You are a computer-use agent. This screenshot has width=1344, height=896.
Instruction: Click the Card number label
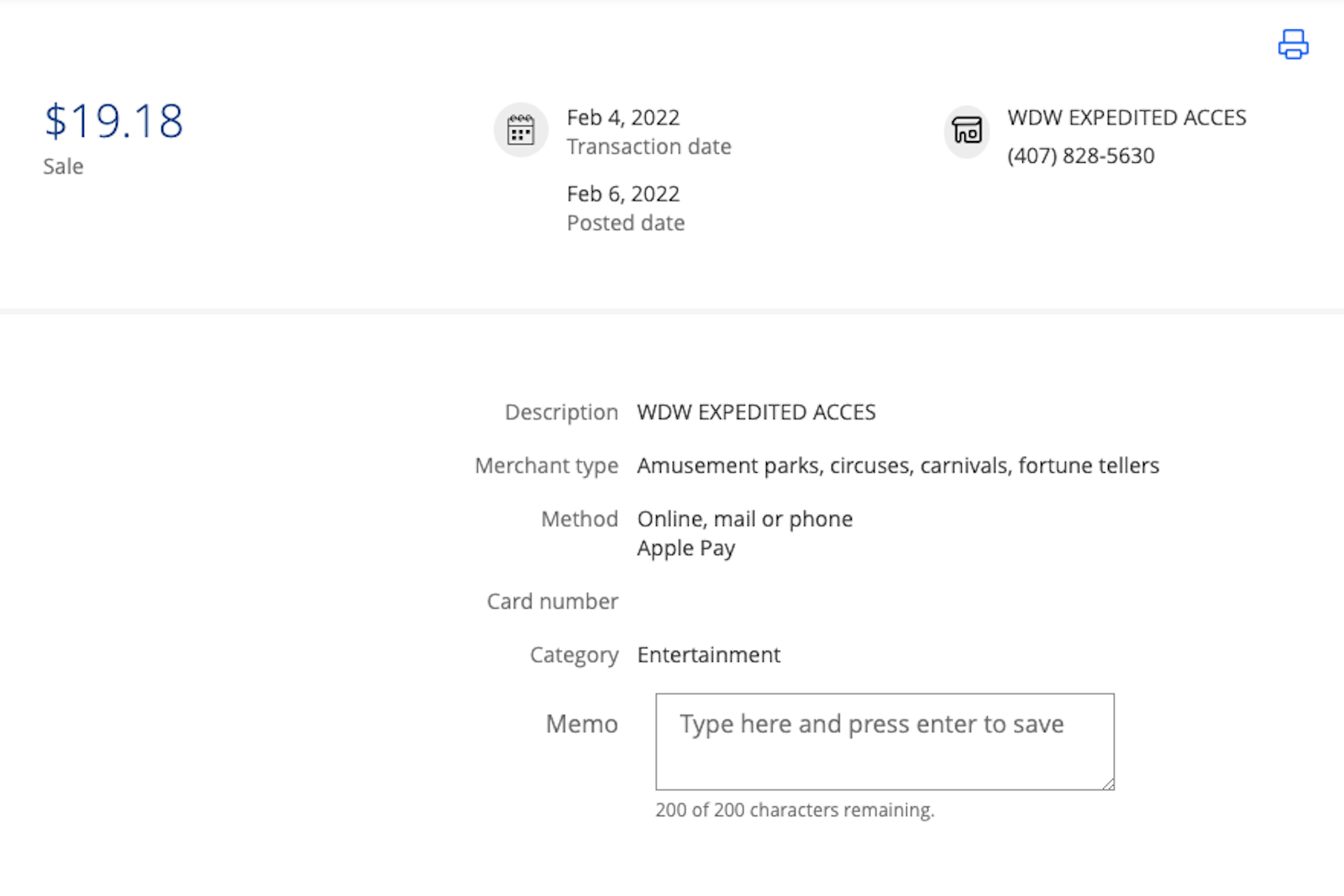pos(552,601)
